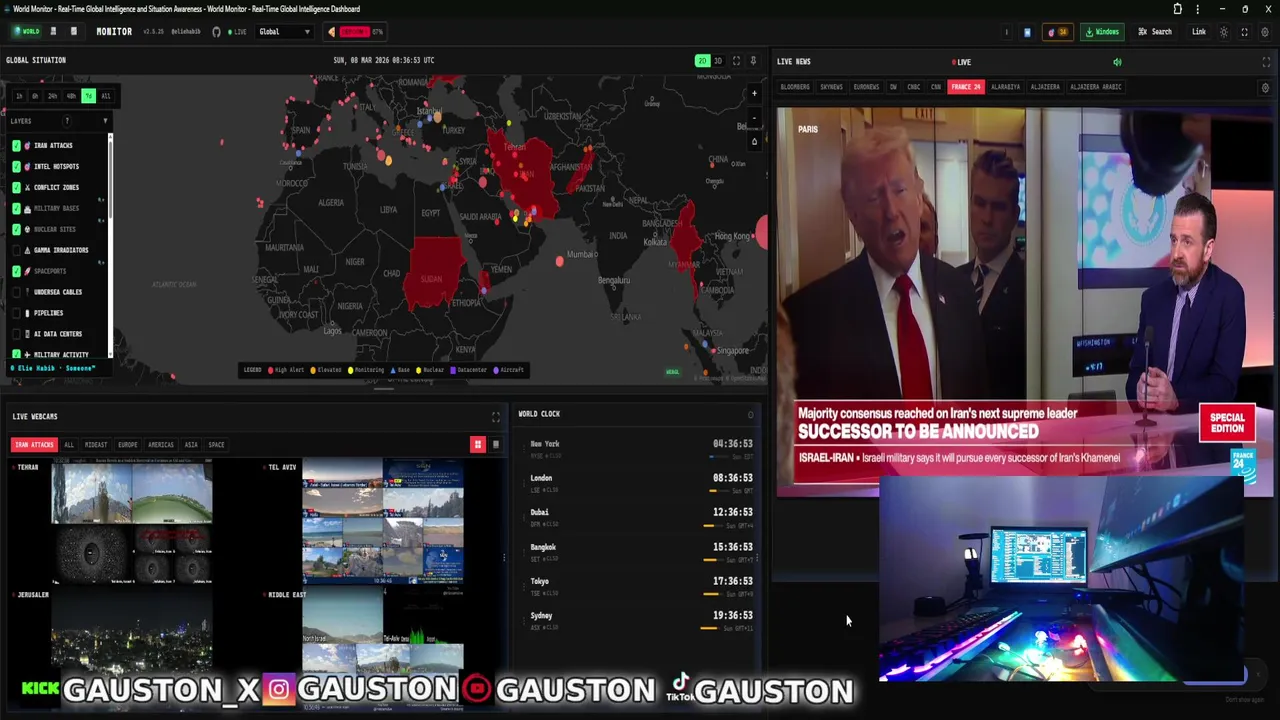Set map time range to 1h

tap(19, 96)
